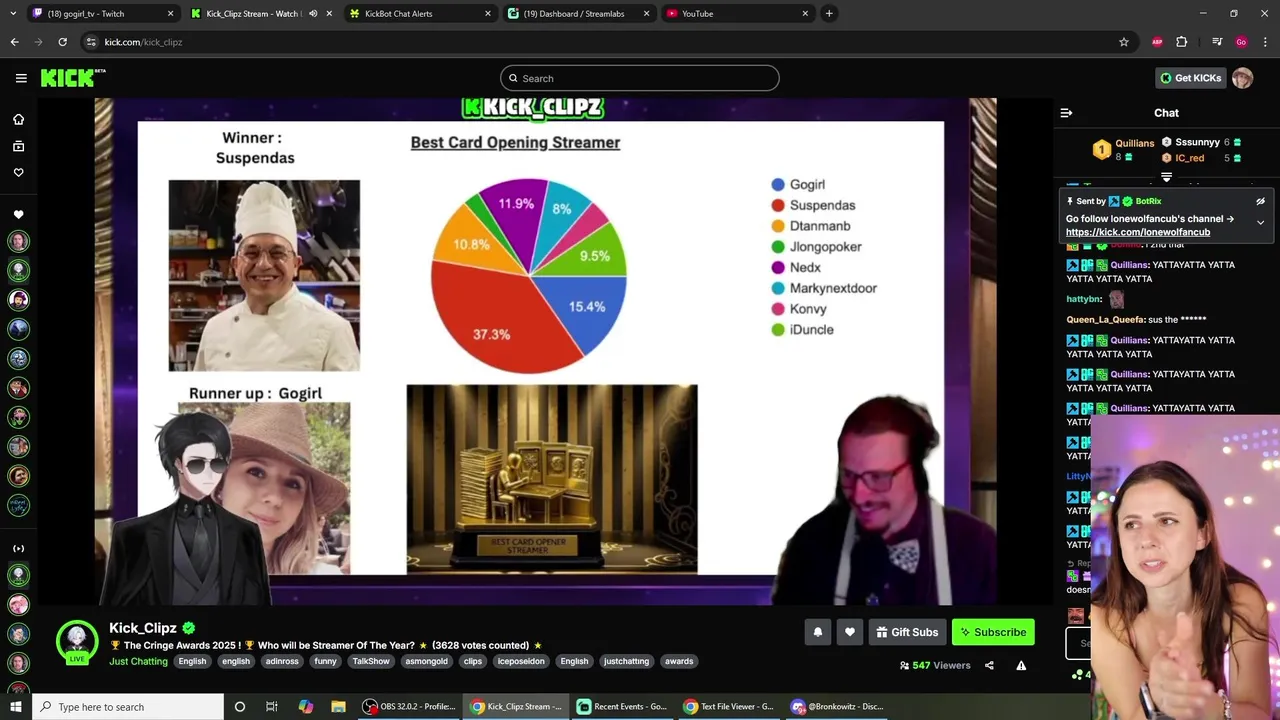Switch to the YouTube browser tab
1280x720 pixels.
click(x=736, y=14)
